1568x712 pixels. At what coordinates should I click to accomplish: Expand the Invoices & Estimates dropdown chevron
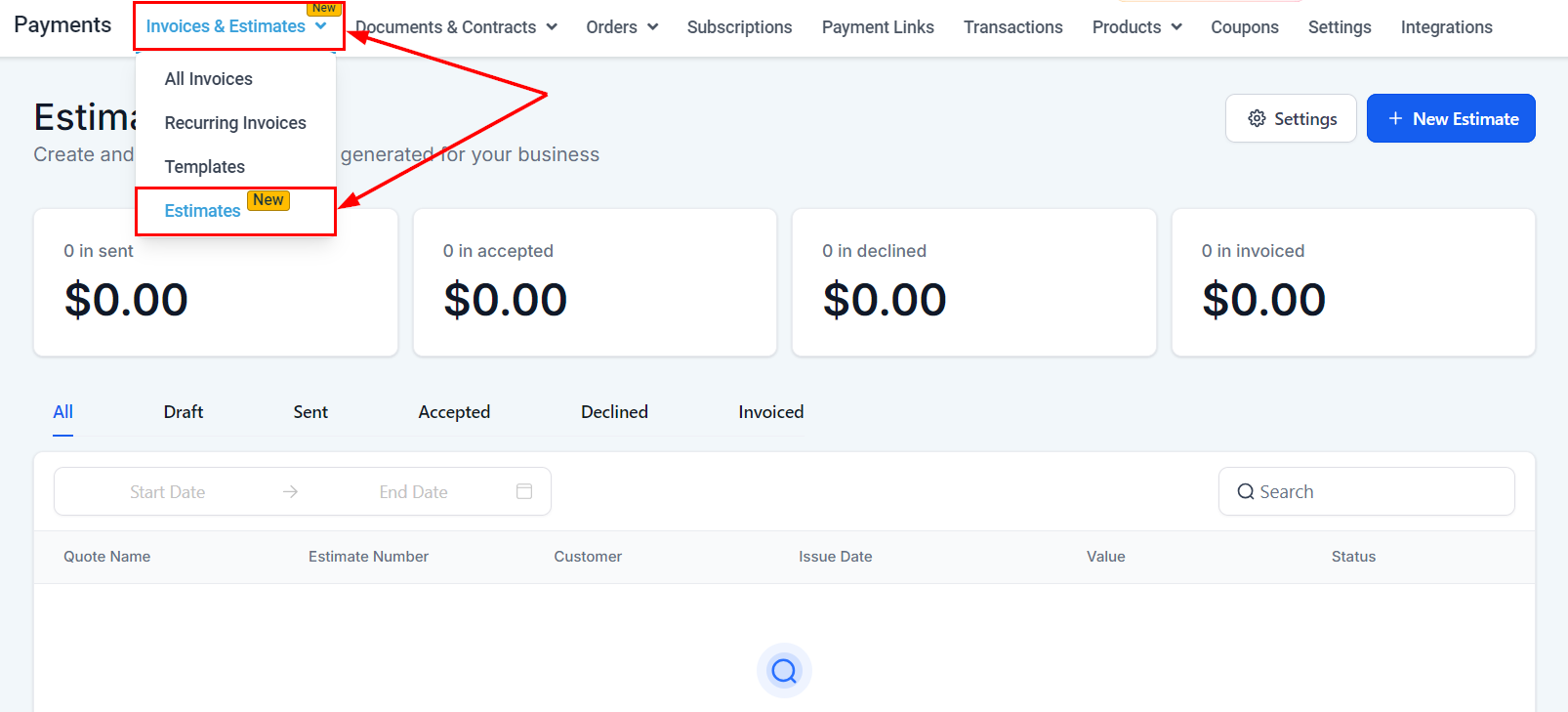(x=321, y=26)
